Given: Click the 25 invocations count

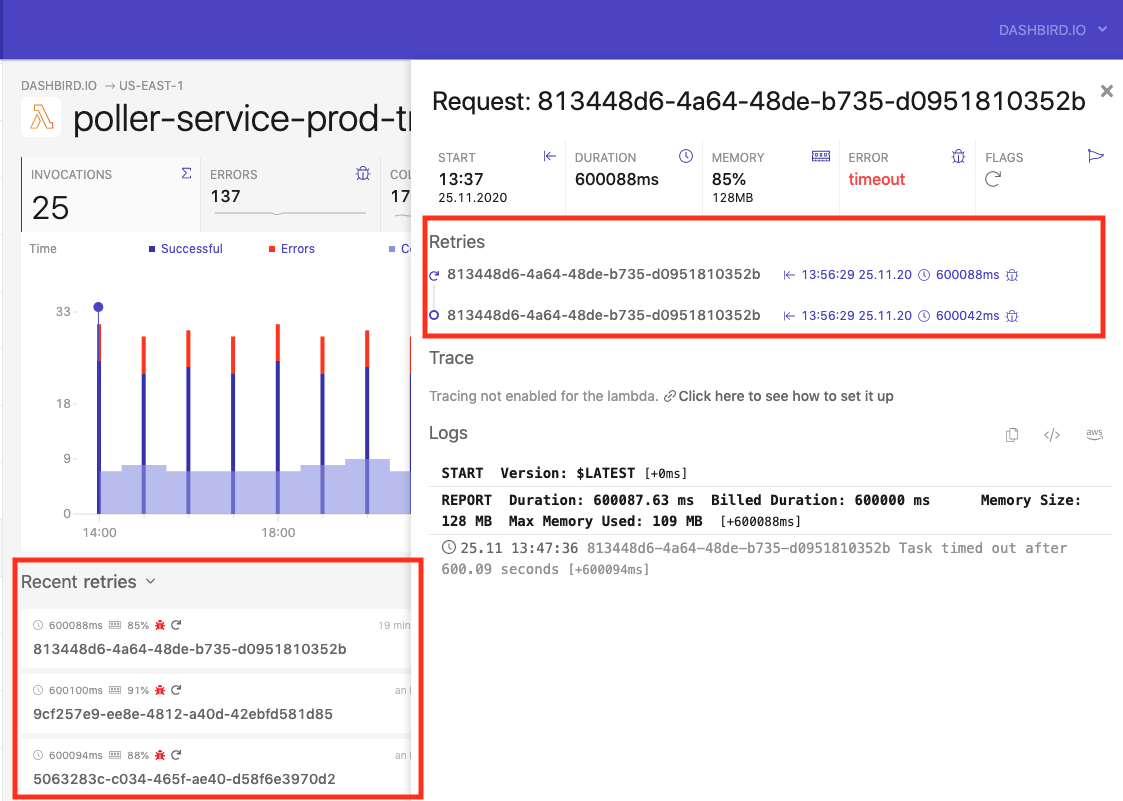Looking at the screenshot, I should click(50, 208).
